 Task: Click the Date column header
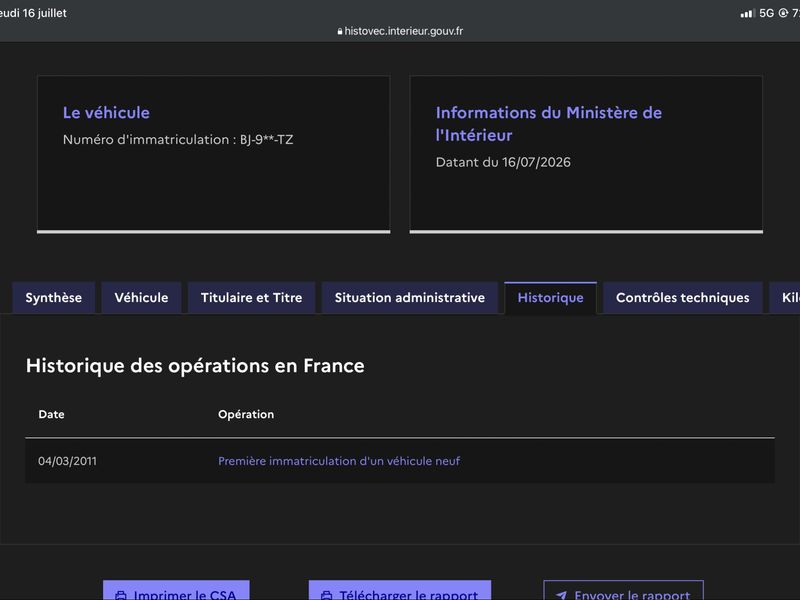tap(52, 414)
